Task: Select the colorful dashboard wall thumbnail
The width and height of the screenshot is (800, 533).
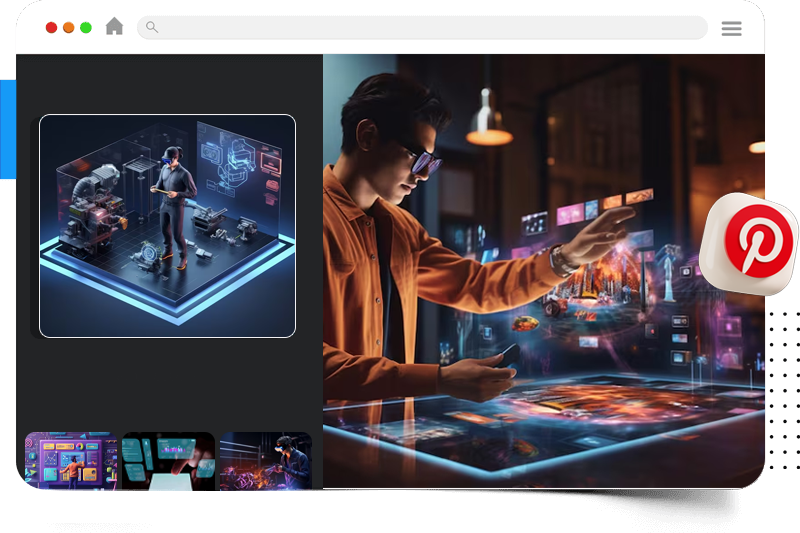Action: point(71,467)
